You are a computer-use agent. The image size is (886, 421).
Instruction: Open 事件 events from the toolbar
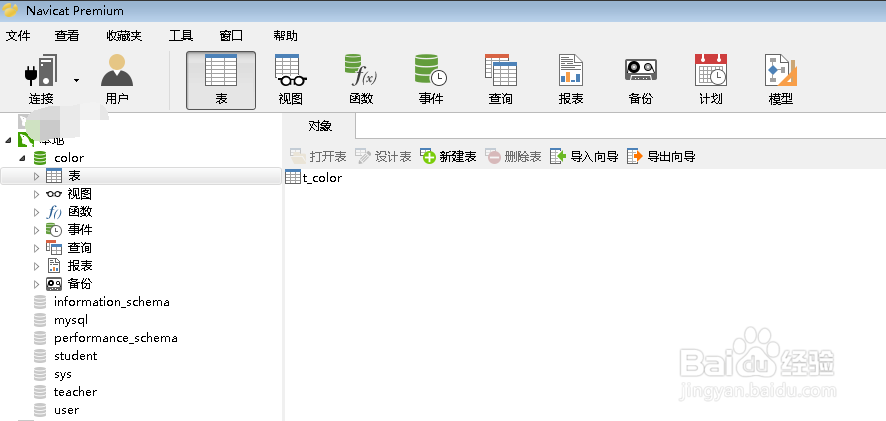coord(431,80)
